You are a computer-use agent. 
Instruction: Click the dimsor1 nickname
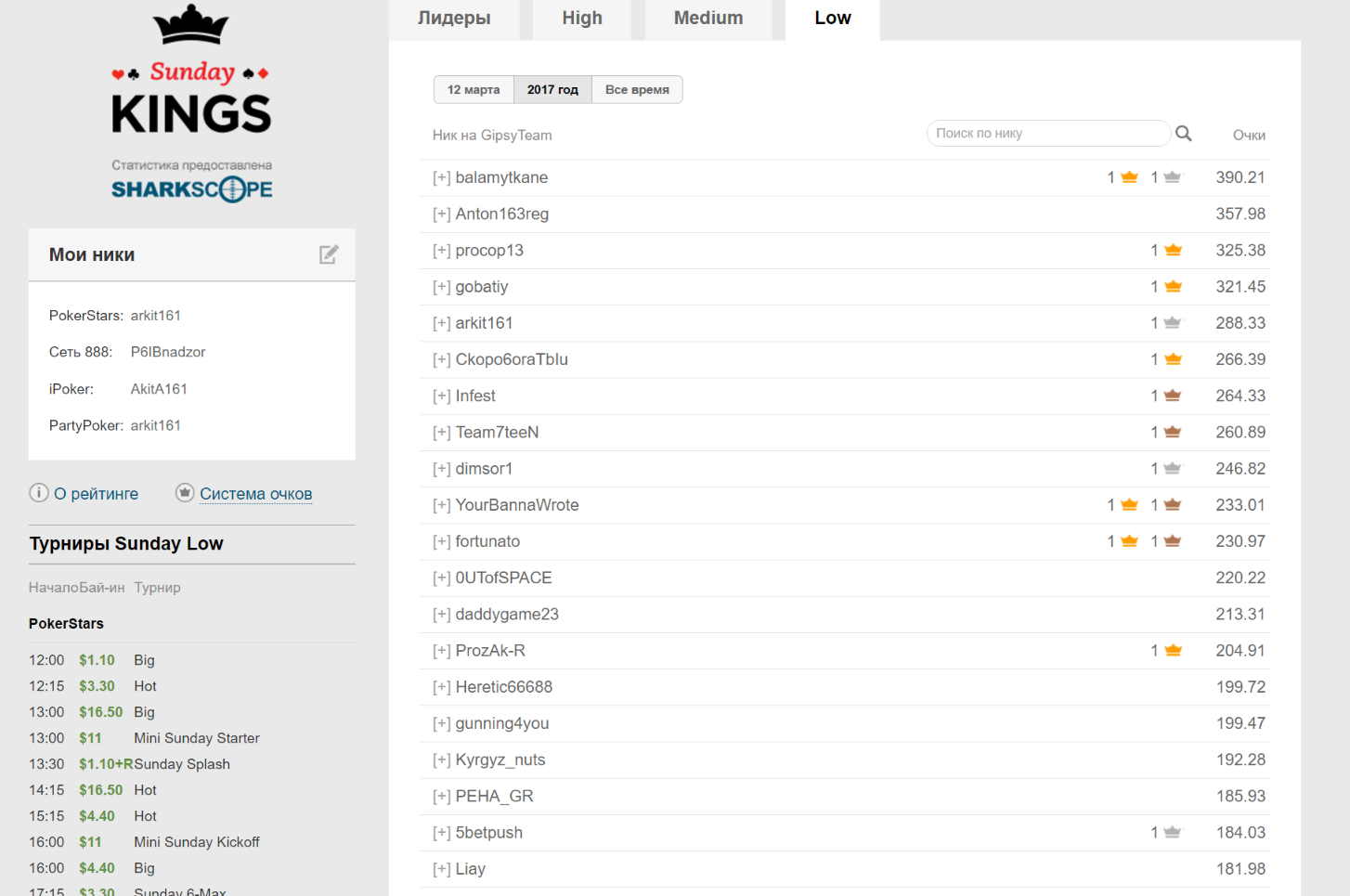point(484,469)
